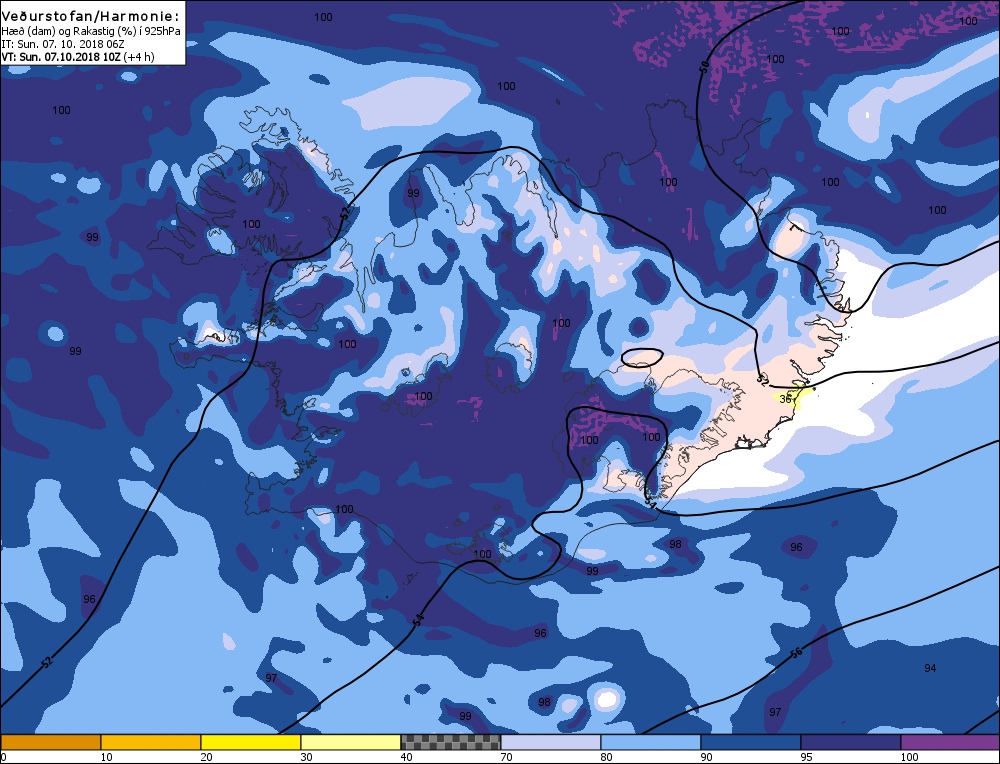Image resolution: width=1000 pixels, height=764 pixels.
Task: Click the '90' tick label on the legend
Action: point(707,757)
